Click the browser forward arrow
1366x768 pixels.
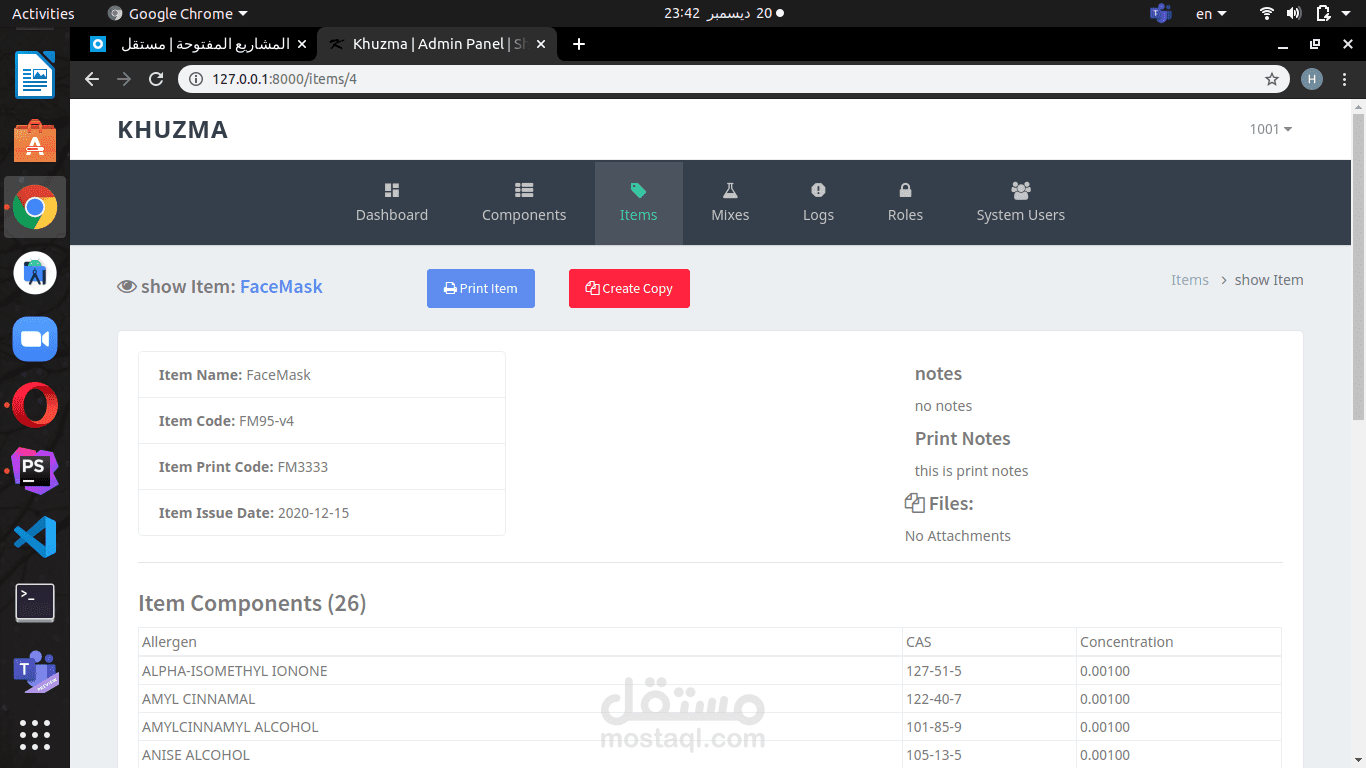coord(124,79)
